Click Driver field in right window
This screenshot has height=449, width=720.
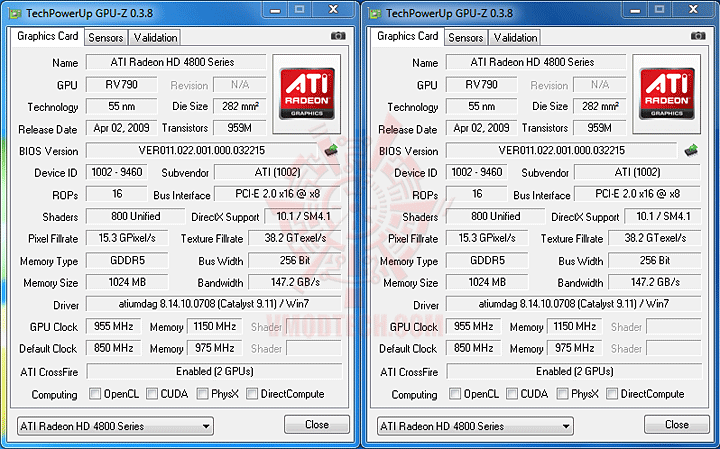pyautogui.click(x=574, y=304)
